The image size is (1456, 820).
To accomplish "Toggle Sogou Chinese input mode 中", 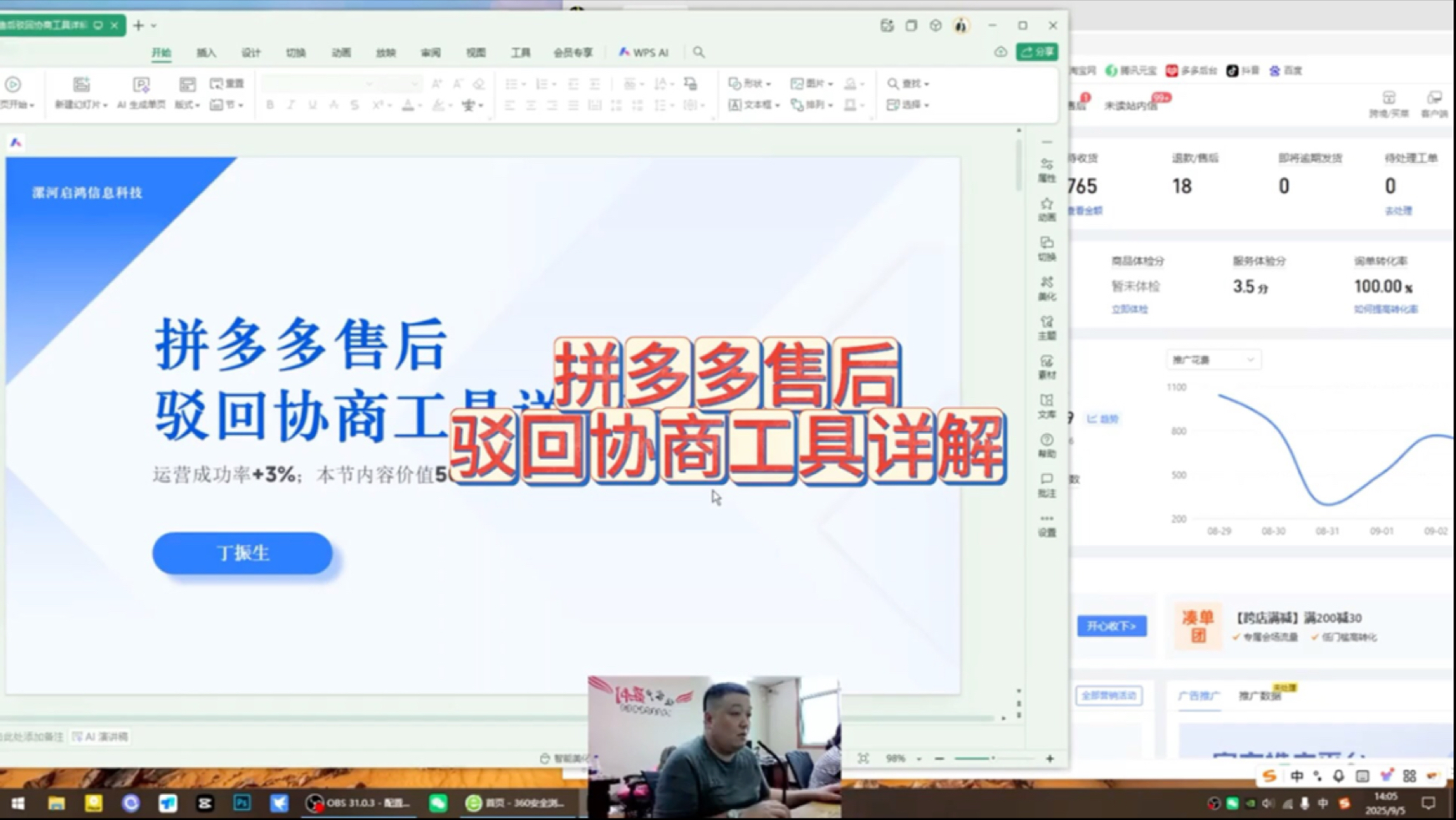I will click(x=1296, y=777).
